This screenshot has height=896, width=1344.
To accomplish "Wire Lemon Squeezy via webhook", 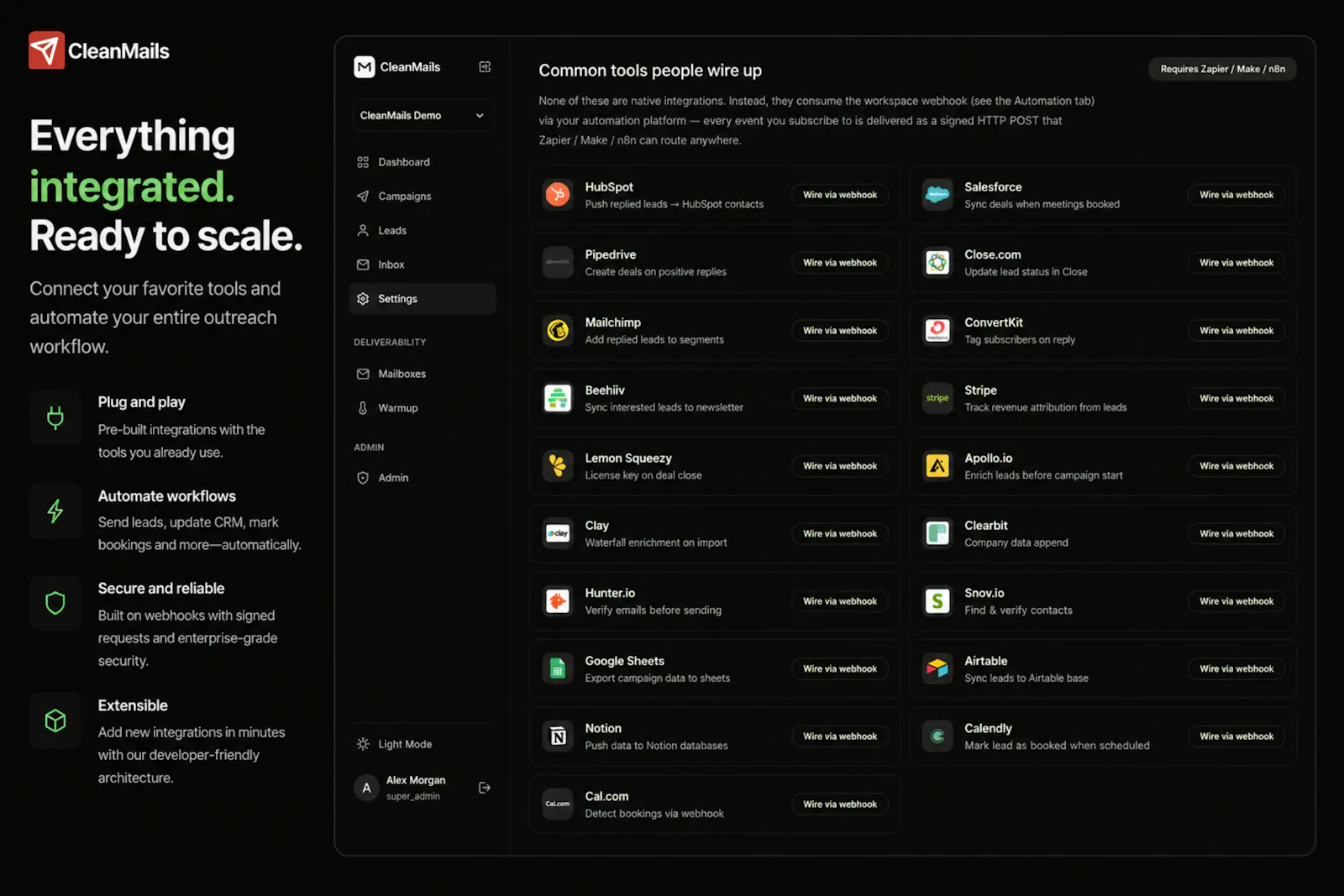I will tap(840, 466).
